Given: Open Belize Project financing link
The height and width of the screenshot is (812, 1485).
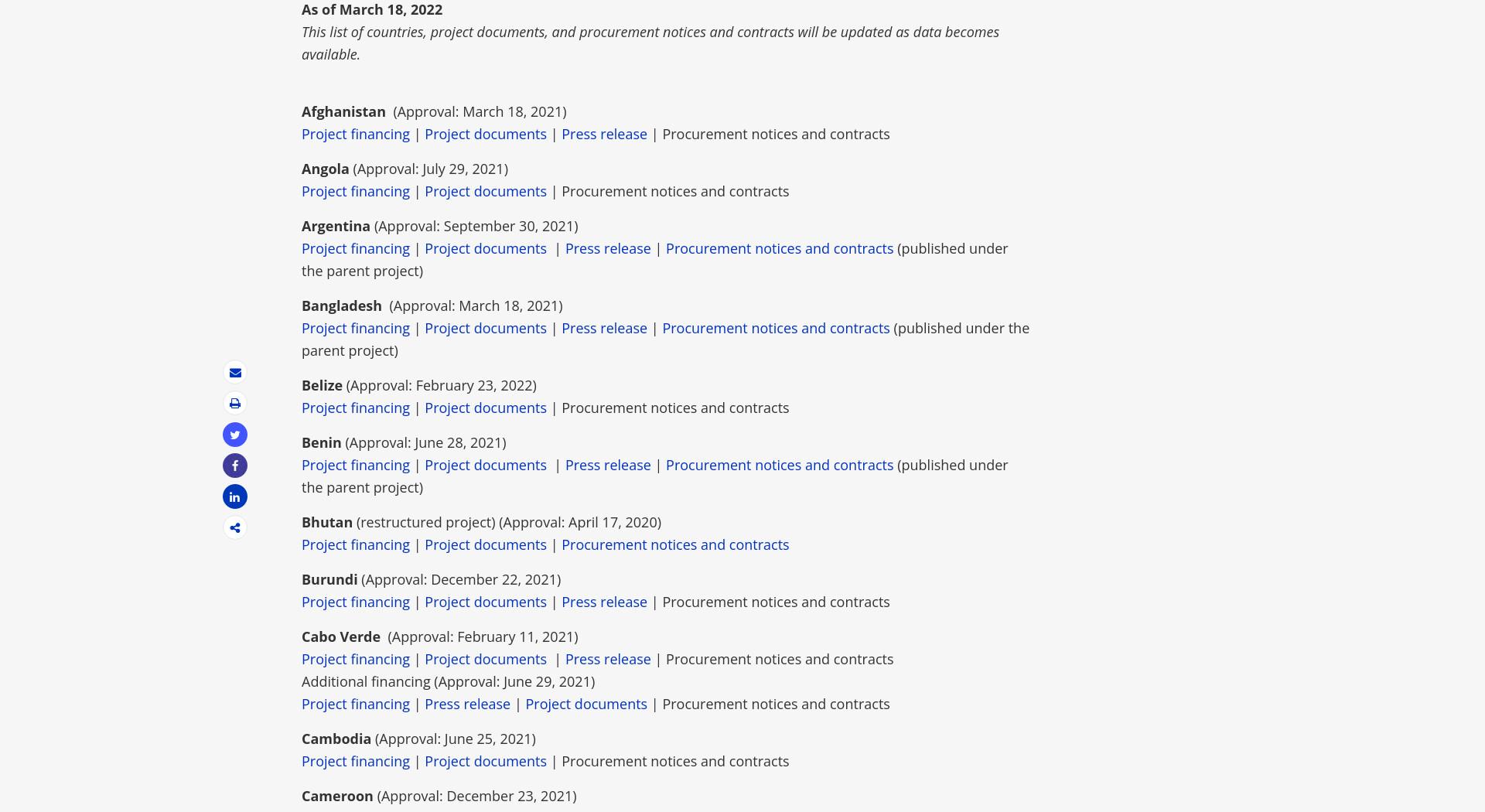Looking at the screenshot, I should click(x=356, y=408).
